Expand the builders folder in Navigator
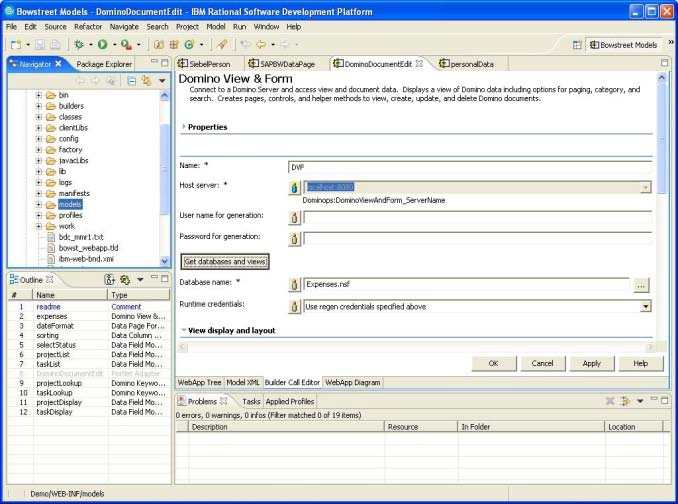Viewport: 678px width, 504px height. pos(39,106)
